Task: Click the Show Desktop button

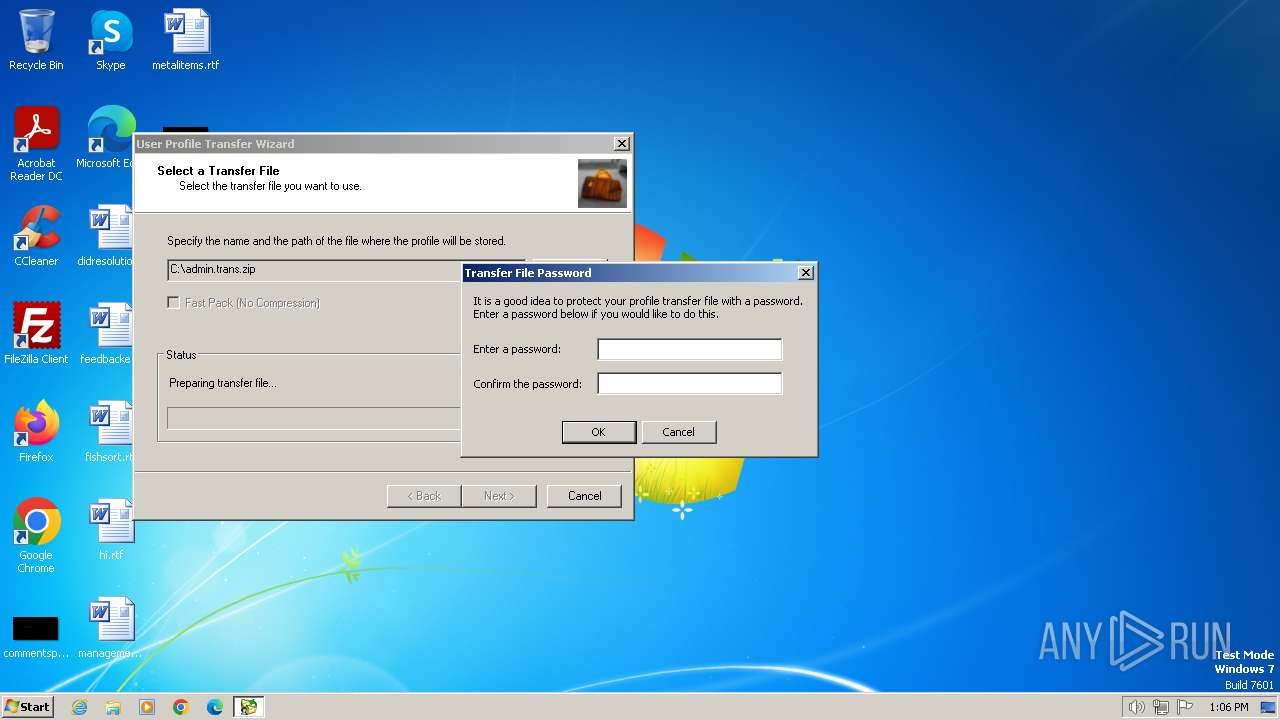Action: click(x=1269, y=707)
